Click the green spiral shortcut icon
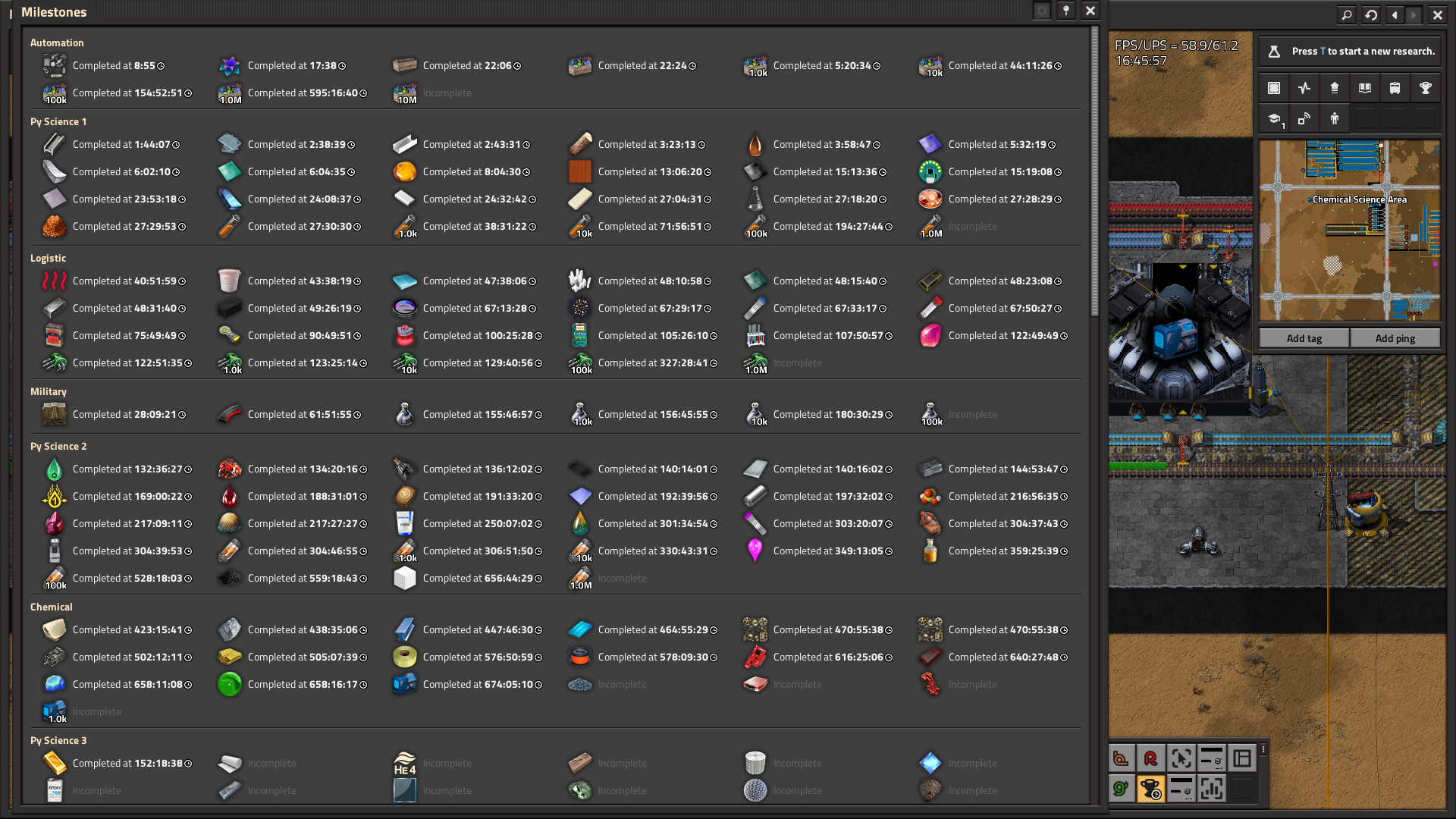Screen dimensions: 1456x819 (x=1121, y=789)
